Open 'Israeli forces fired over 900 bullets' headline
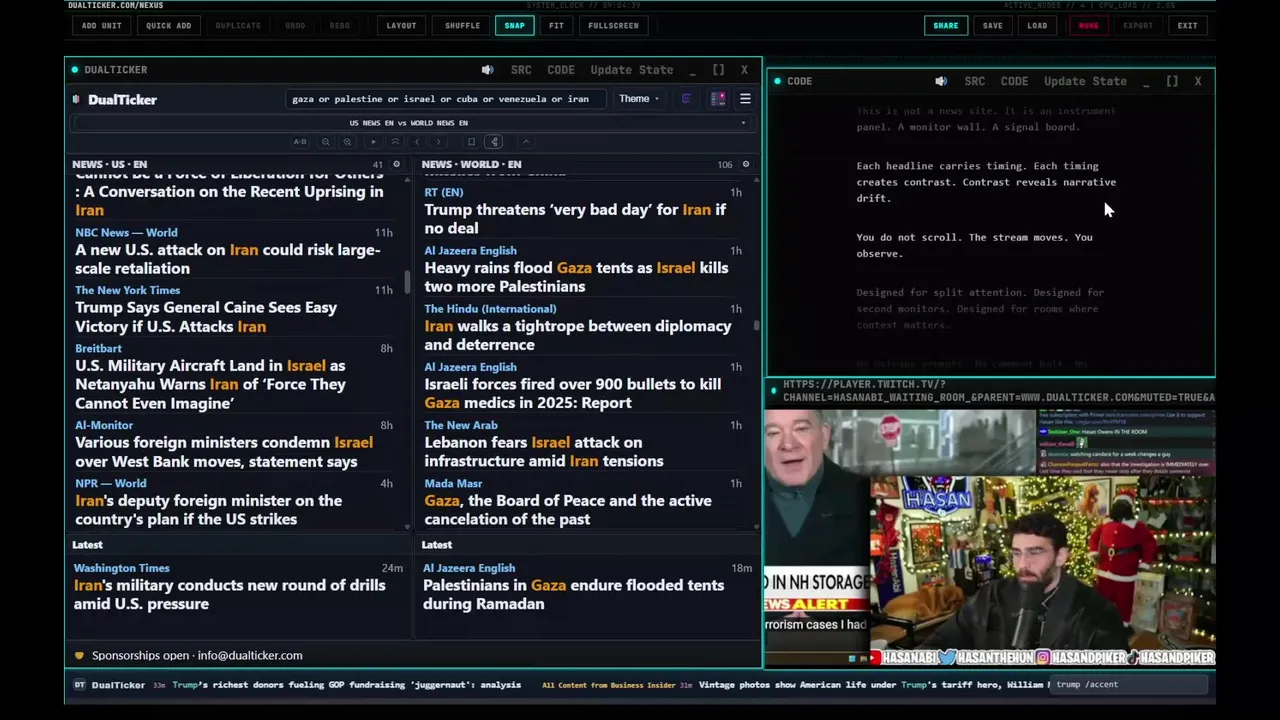 click(572, 393)
